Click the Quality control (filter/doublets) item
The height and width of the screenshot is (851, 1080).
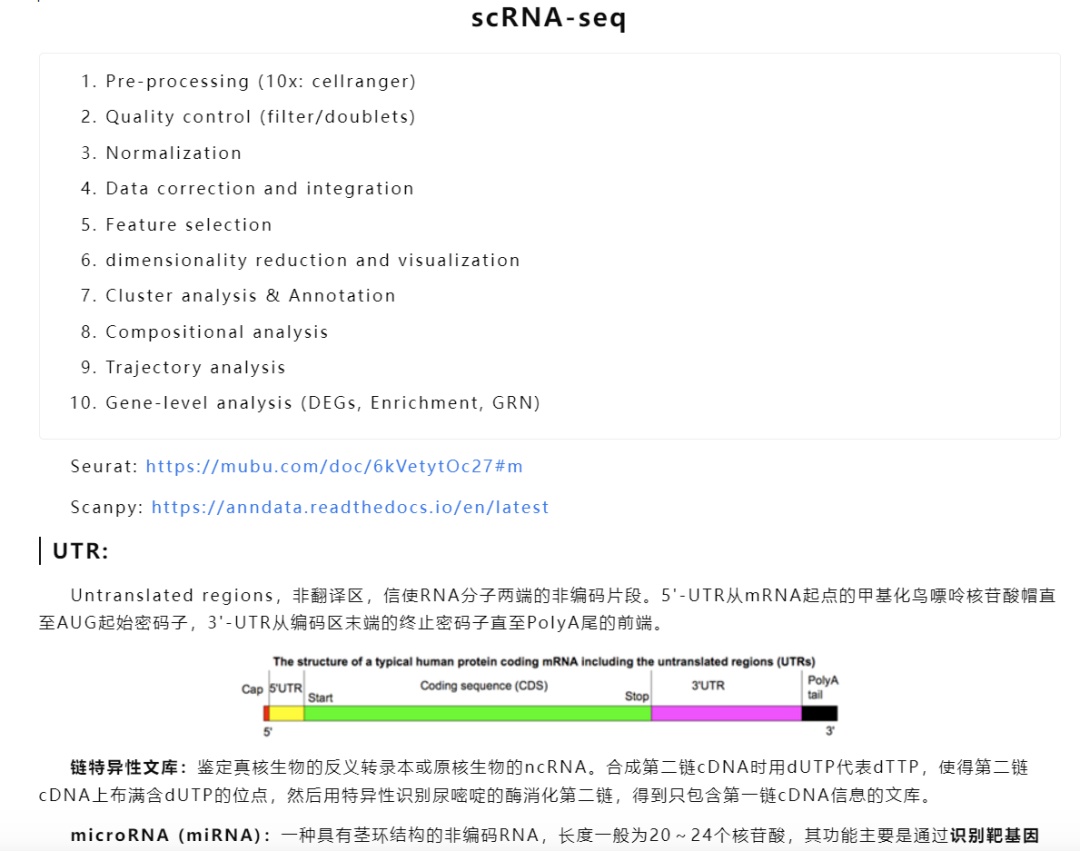(x=260, y=117)
